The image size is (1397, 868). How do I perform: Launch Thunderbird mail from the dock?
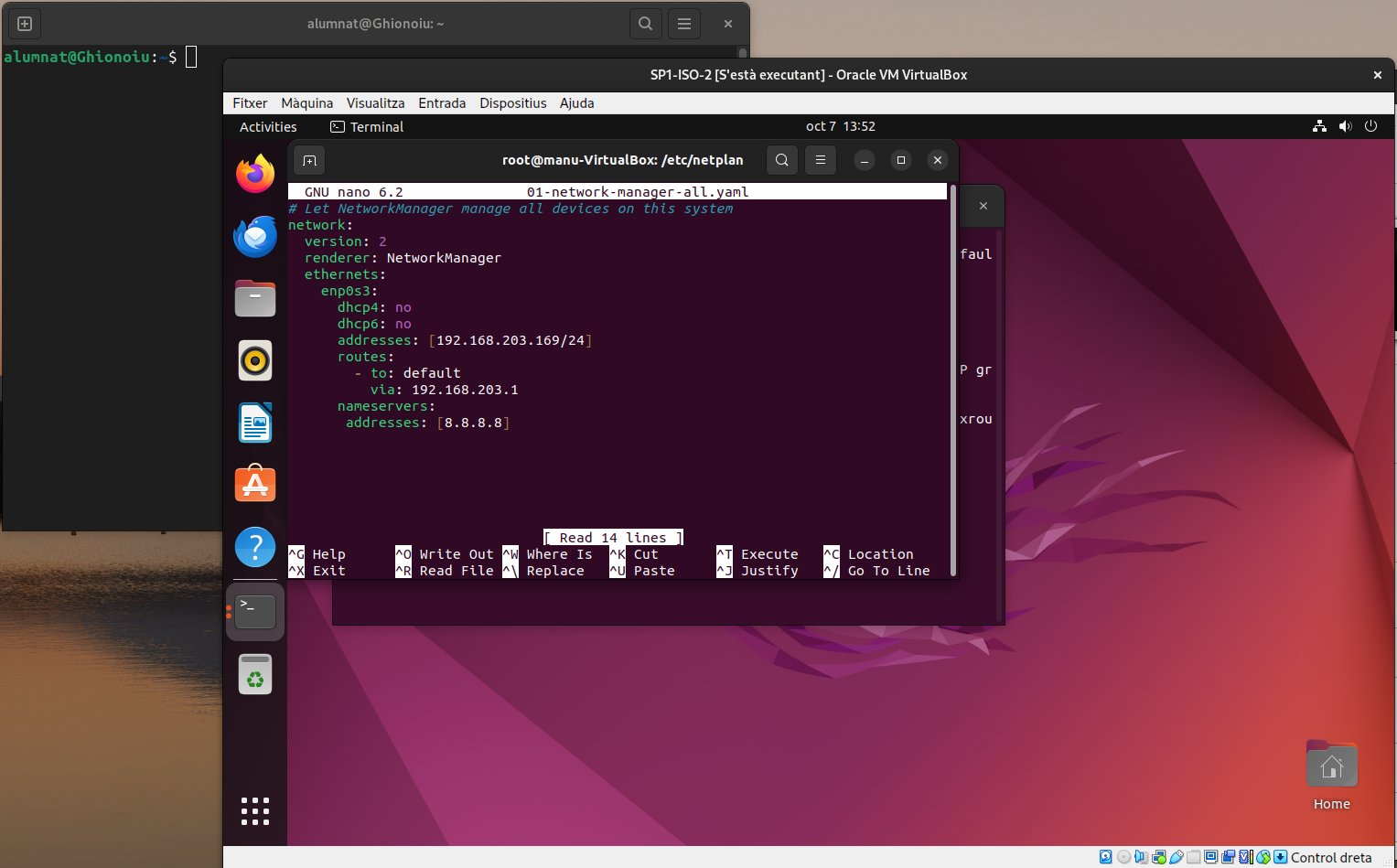tap(255, 237)
